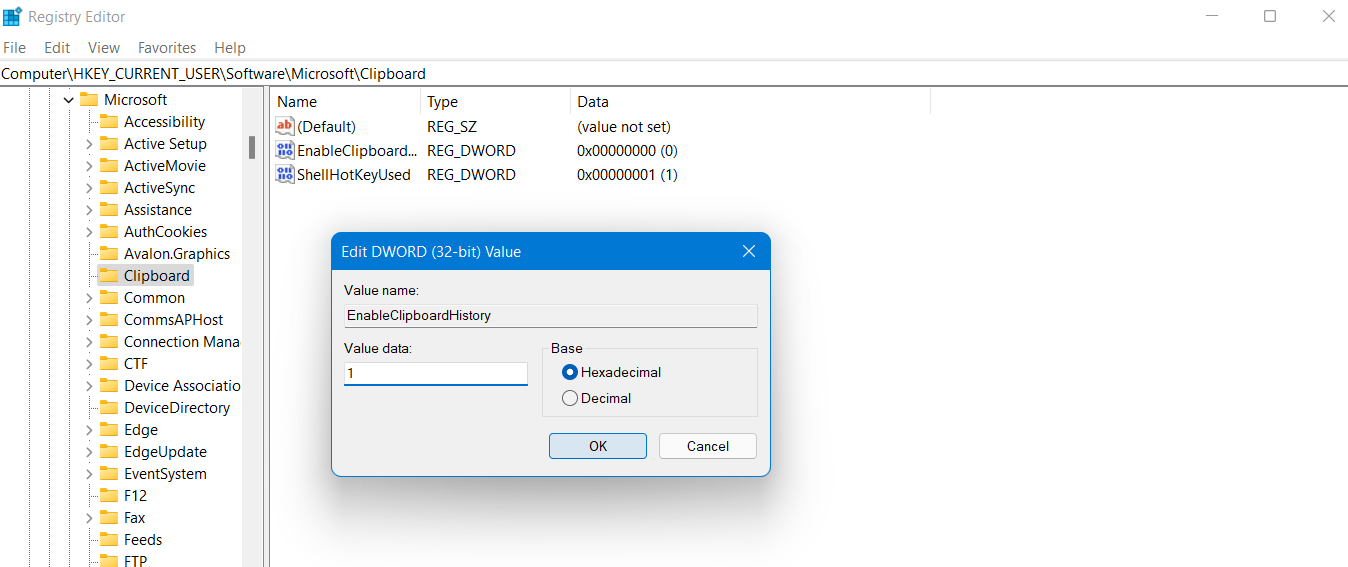1348x567 pixels.
Task: Confirm the DWORD value with OK
Action: tap(597, 446)
